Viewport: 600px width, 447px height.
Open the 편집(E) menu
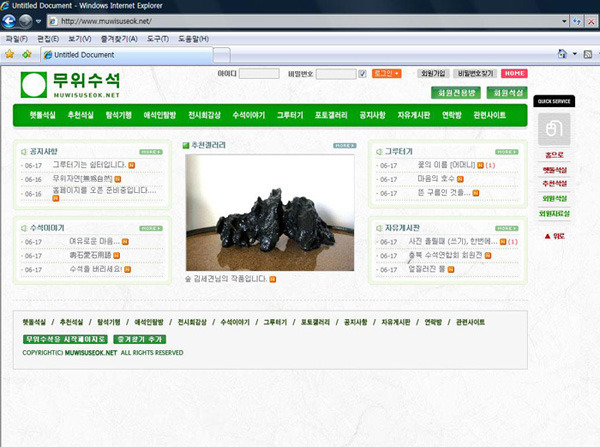tap(48, 39)
